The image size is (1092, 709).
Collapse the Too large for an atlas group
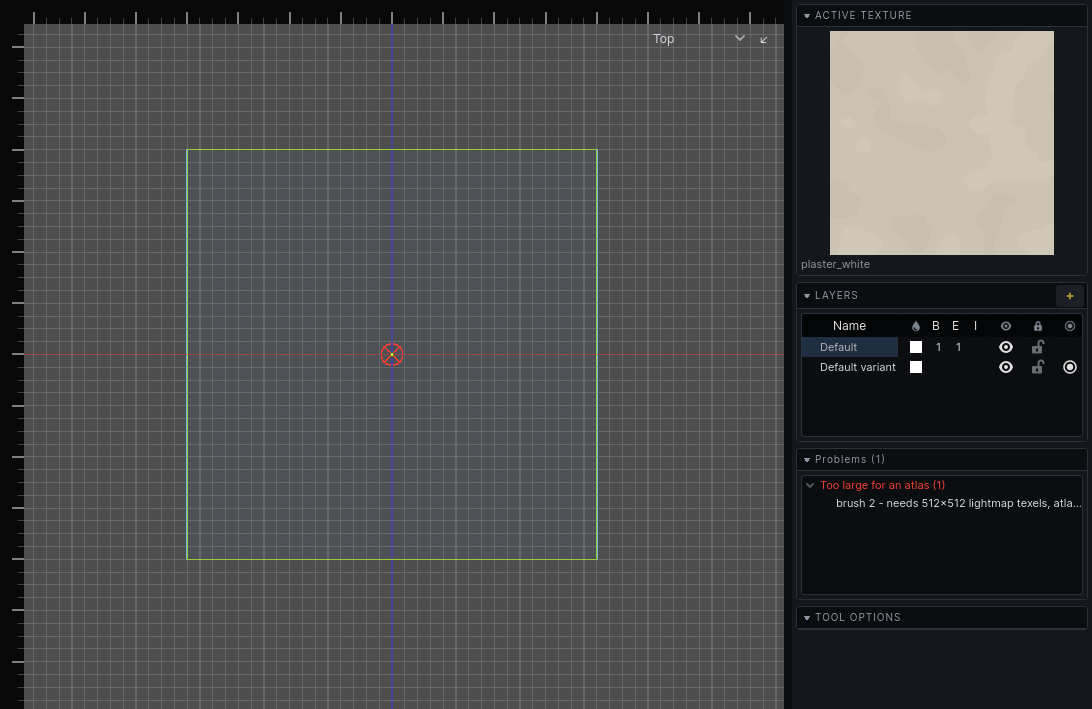(x=810, y=485)
